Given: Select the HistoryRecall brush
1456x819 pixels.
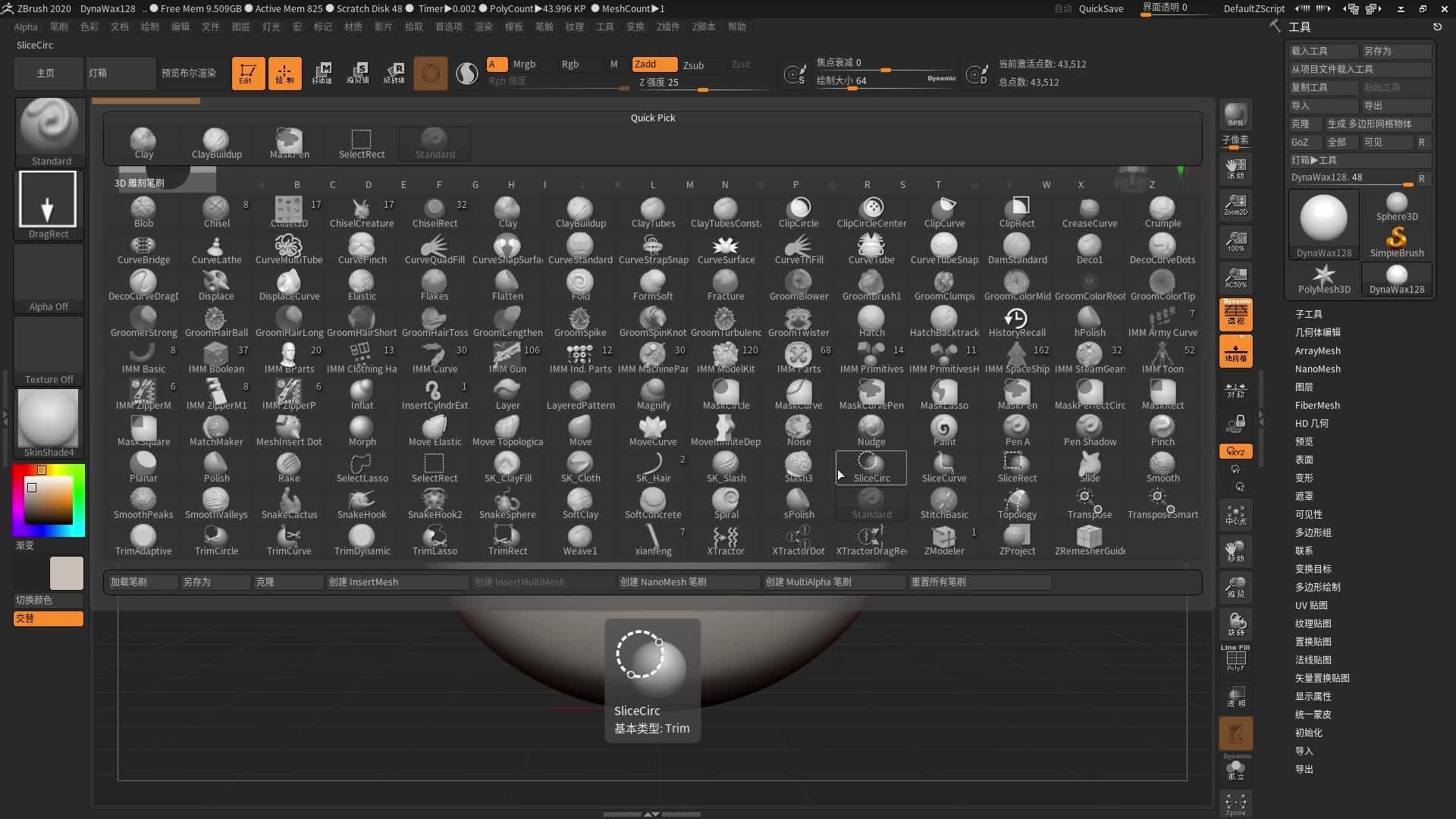Looking at the screenshot, I should [x=1017, y=322].
